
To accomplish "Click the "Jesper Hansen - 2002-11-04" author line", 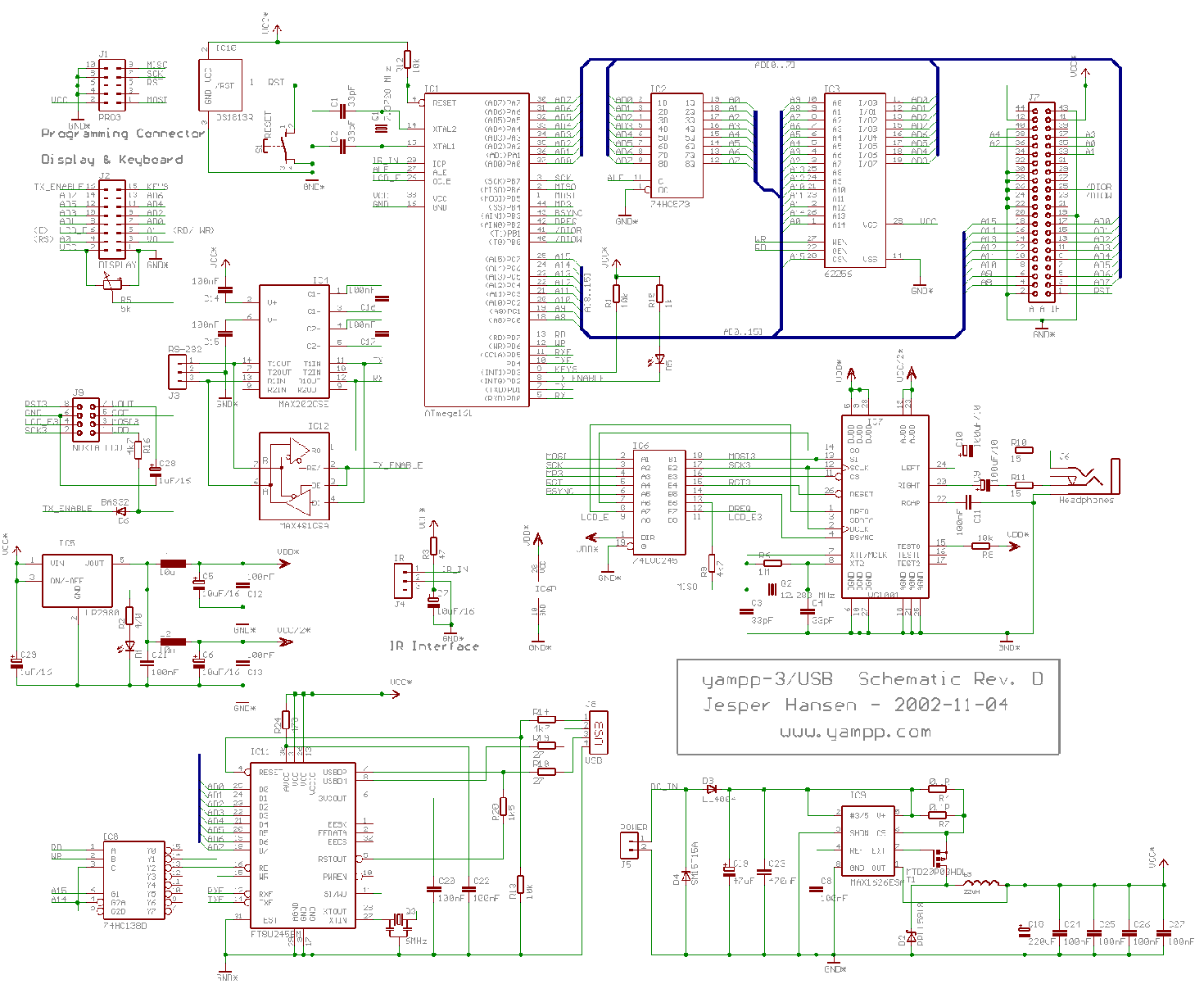I will pyautogui.click(x=855, y=705).
